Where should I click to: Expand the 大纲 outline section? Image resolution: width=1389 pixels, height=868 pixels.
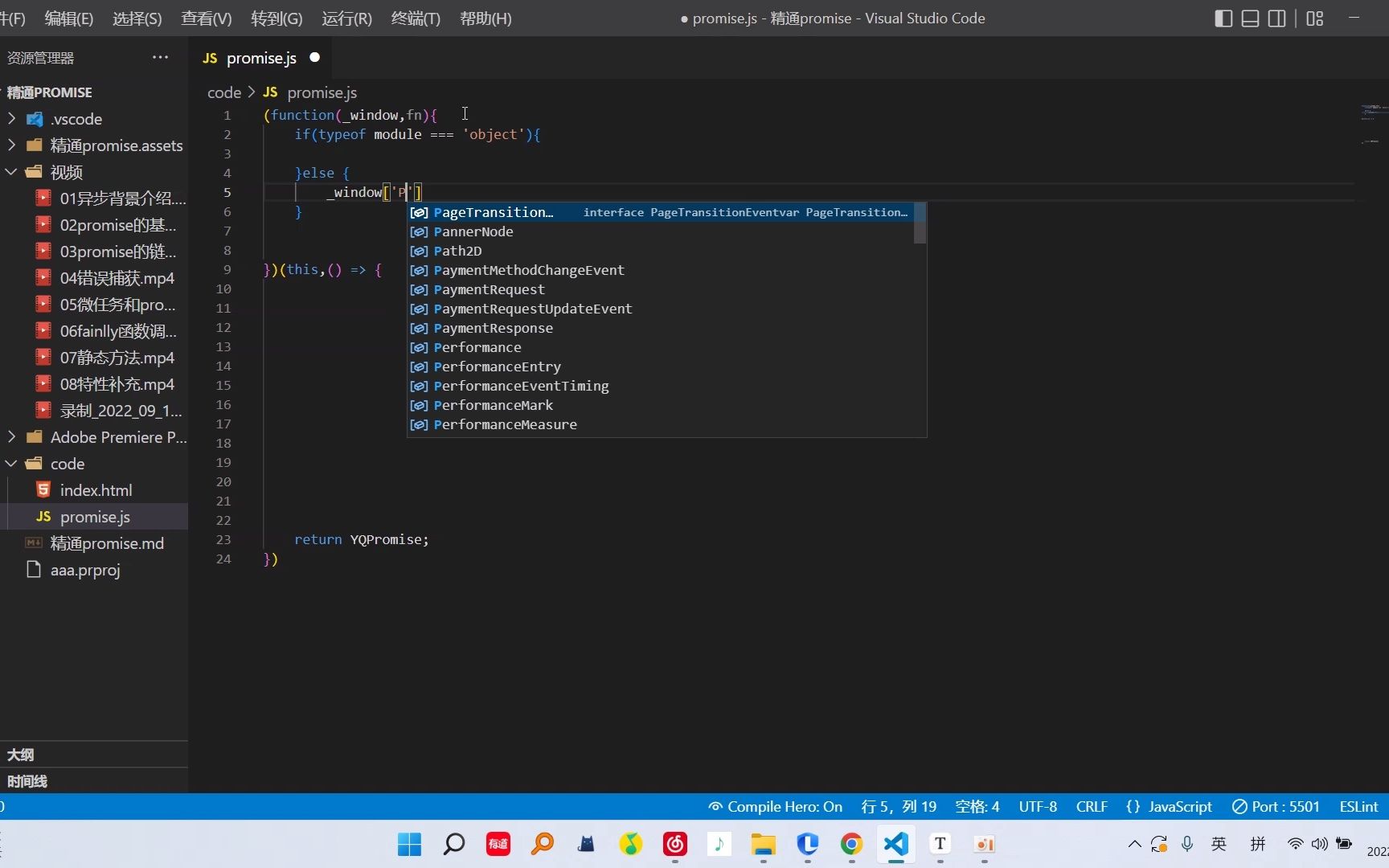click(94, 755)
